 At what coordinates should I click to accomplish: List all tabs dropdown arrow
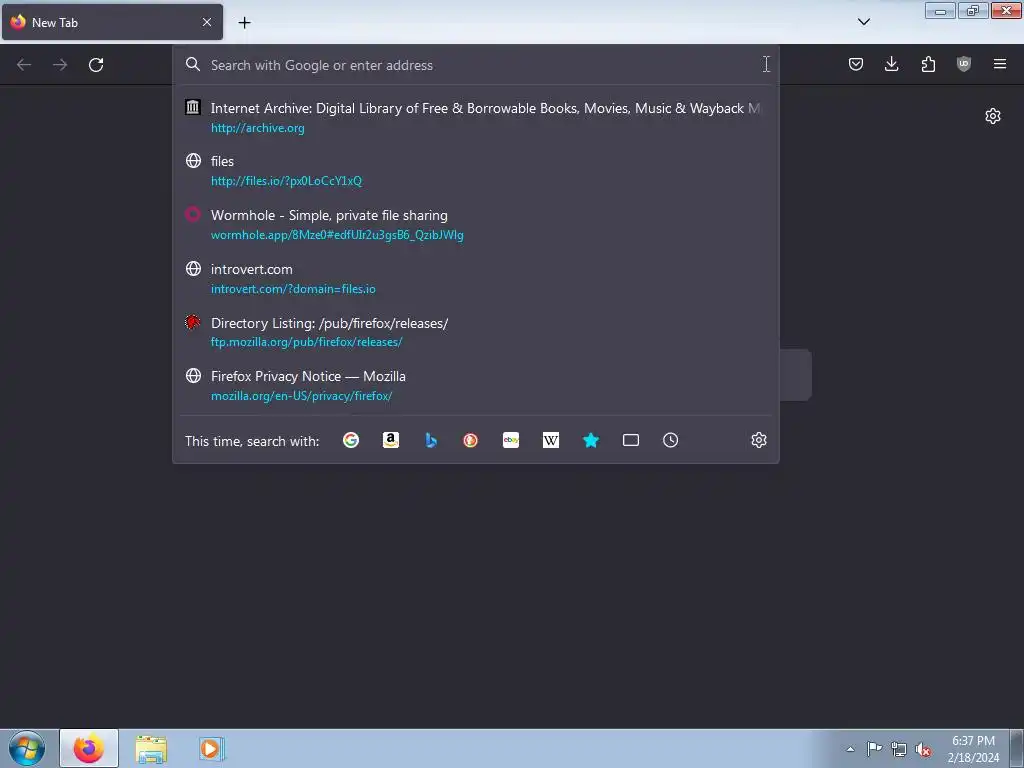pyautogui.click(x=863, y=22)
